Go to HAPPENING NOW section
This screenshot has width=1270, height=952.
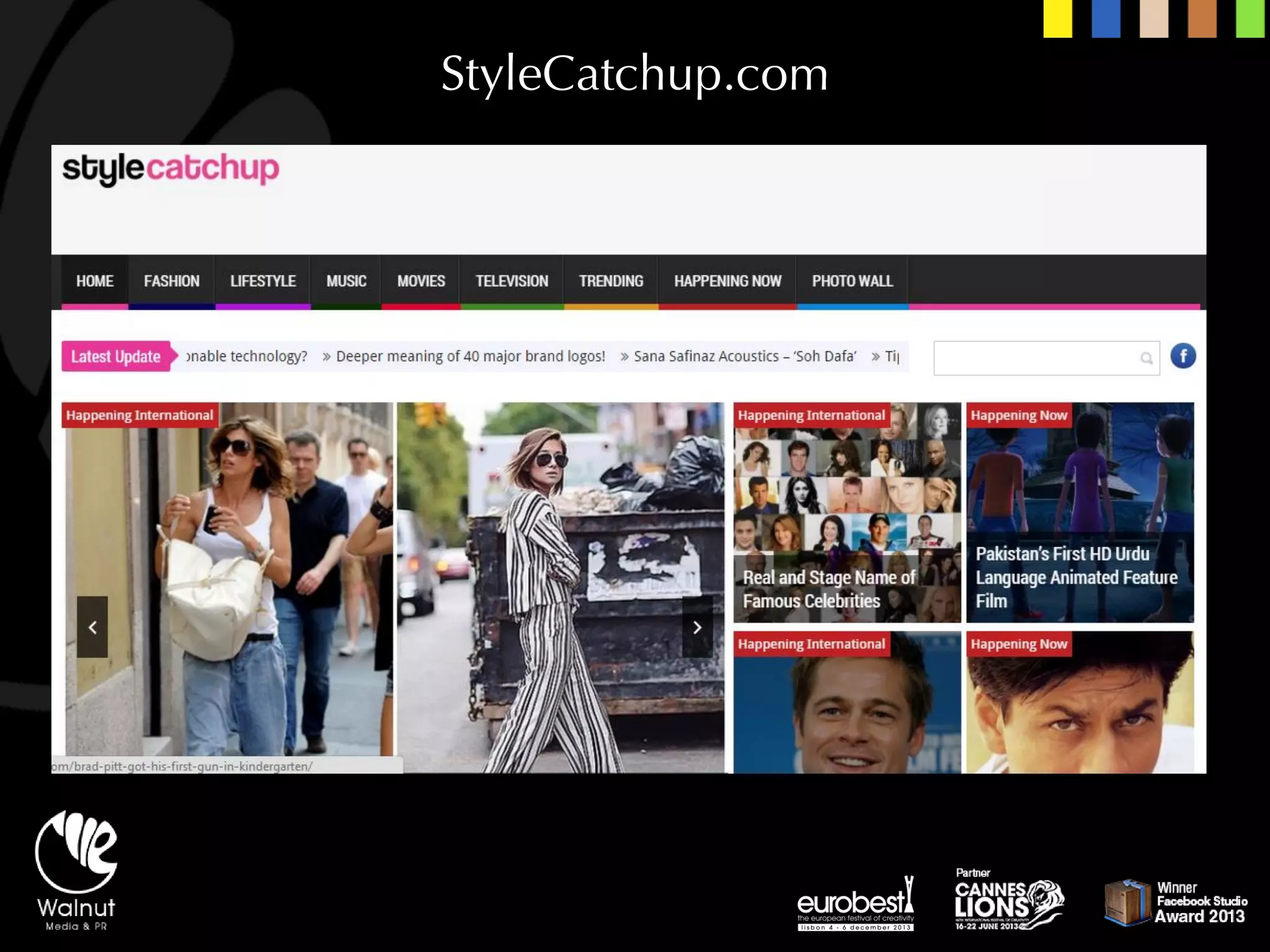[x=727, y=281]
